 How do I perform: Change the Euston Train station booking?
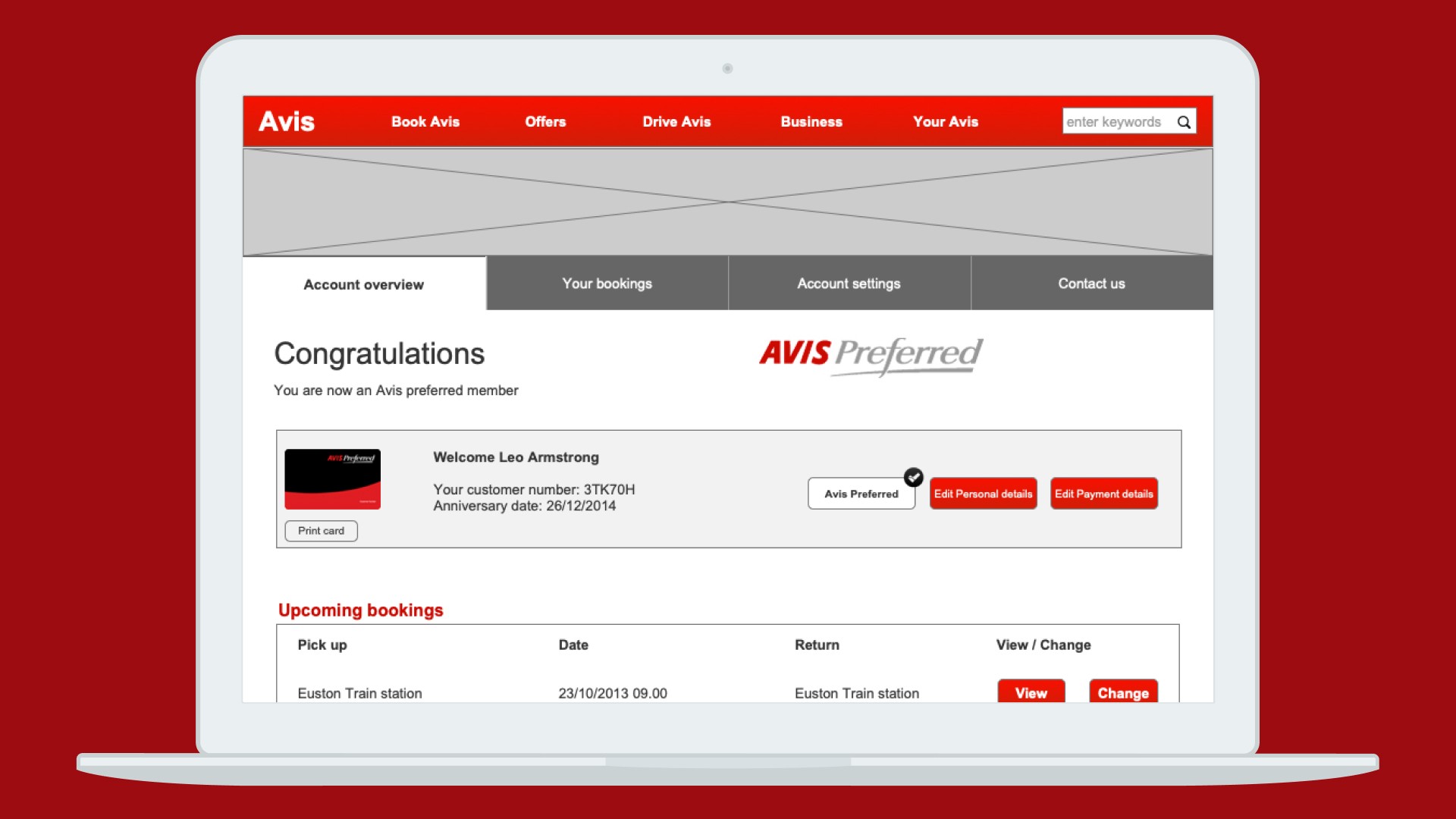(x=1122, y=692)
